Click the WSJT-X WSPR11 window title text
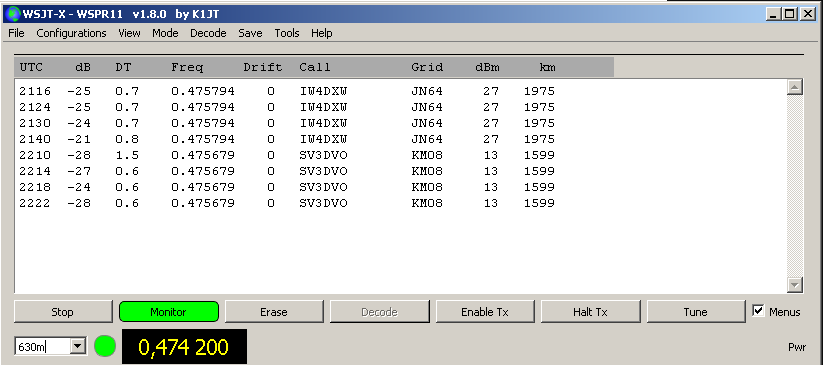 coord(121,14)
